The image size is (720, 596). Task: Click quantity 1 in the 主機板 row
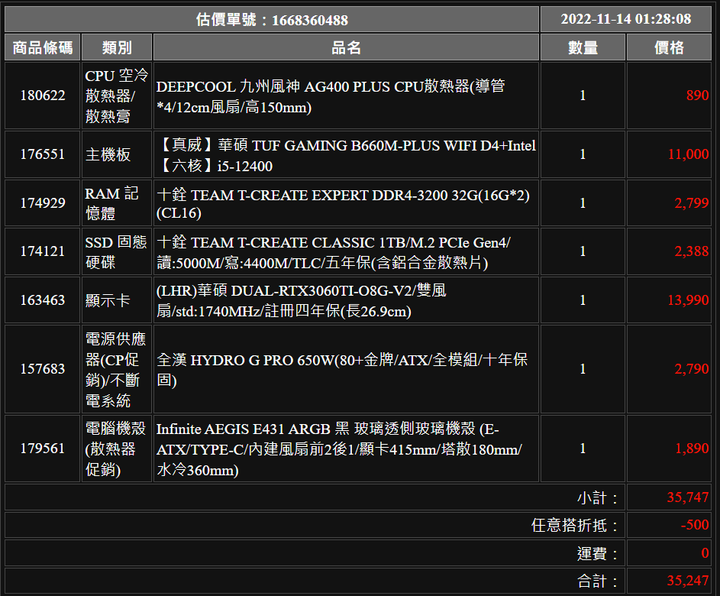[583, 154]
